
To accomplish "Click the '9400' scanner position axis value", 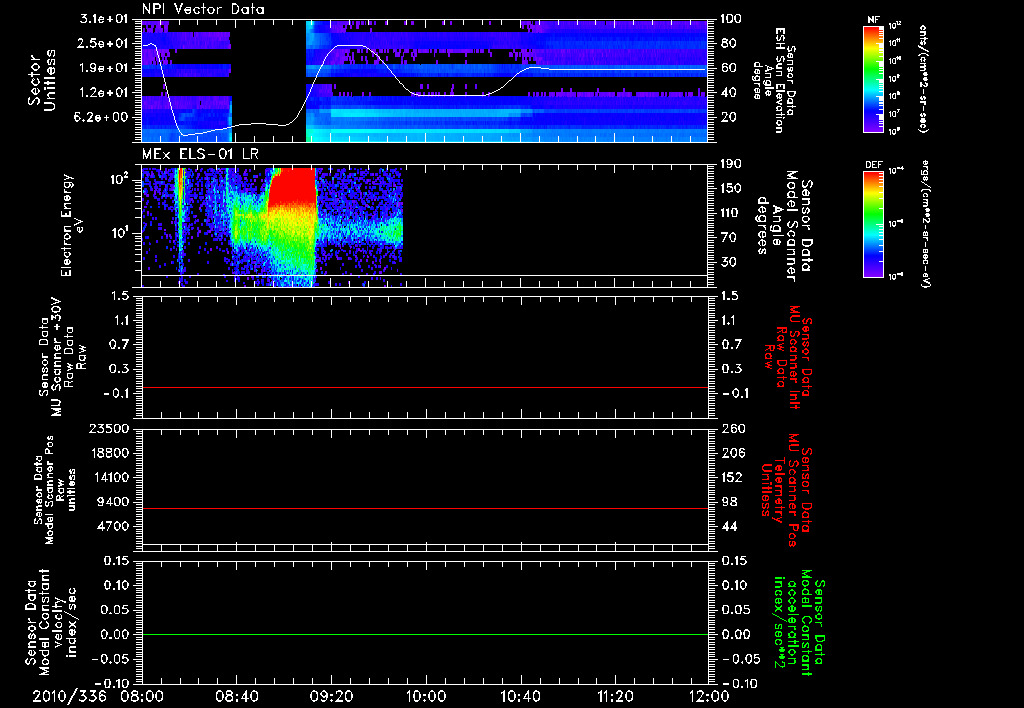I will click(114, 502).
